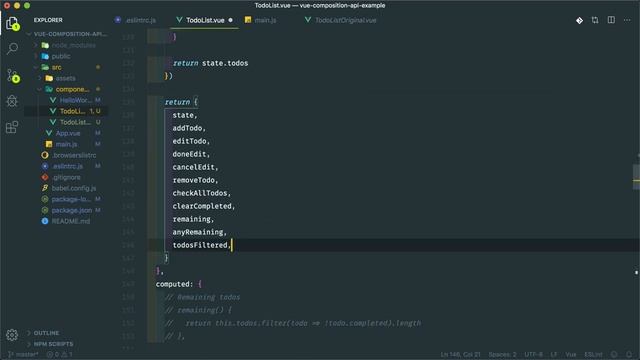Viewport: 640px width, 360px height.
Task: Click the 'return state.todos' code line
Action: pyautogui.click(x=210, y=63)
